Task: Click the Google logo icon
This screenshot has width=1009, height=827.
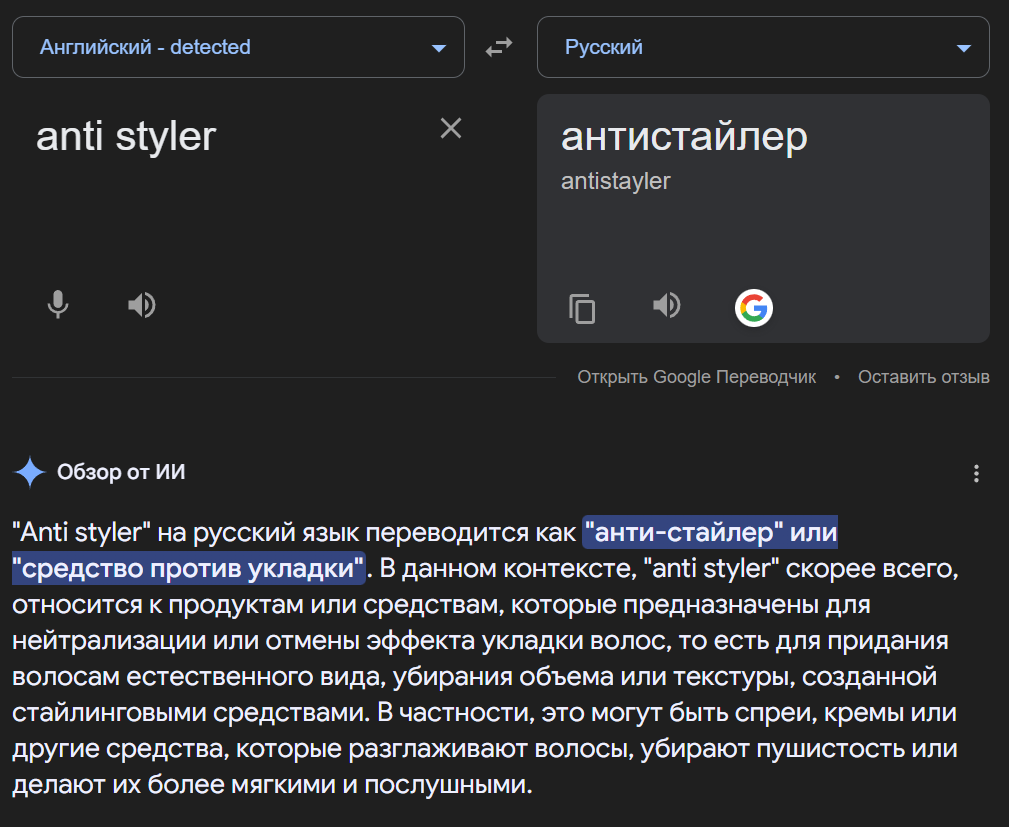Action: point(753,308)
